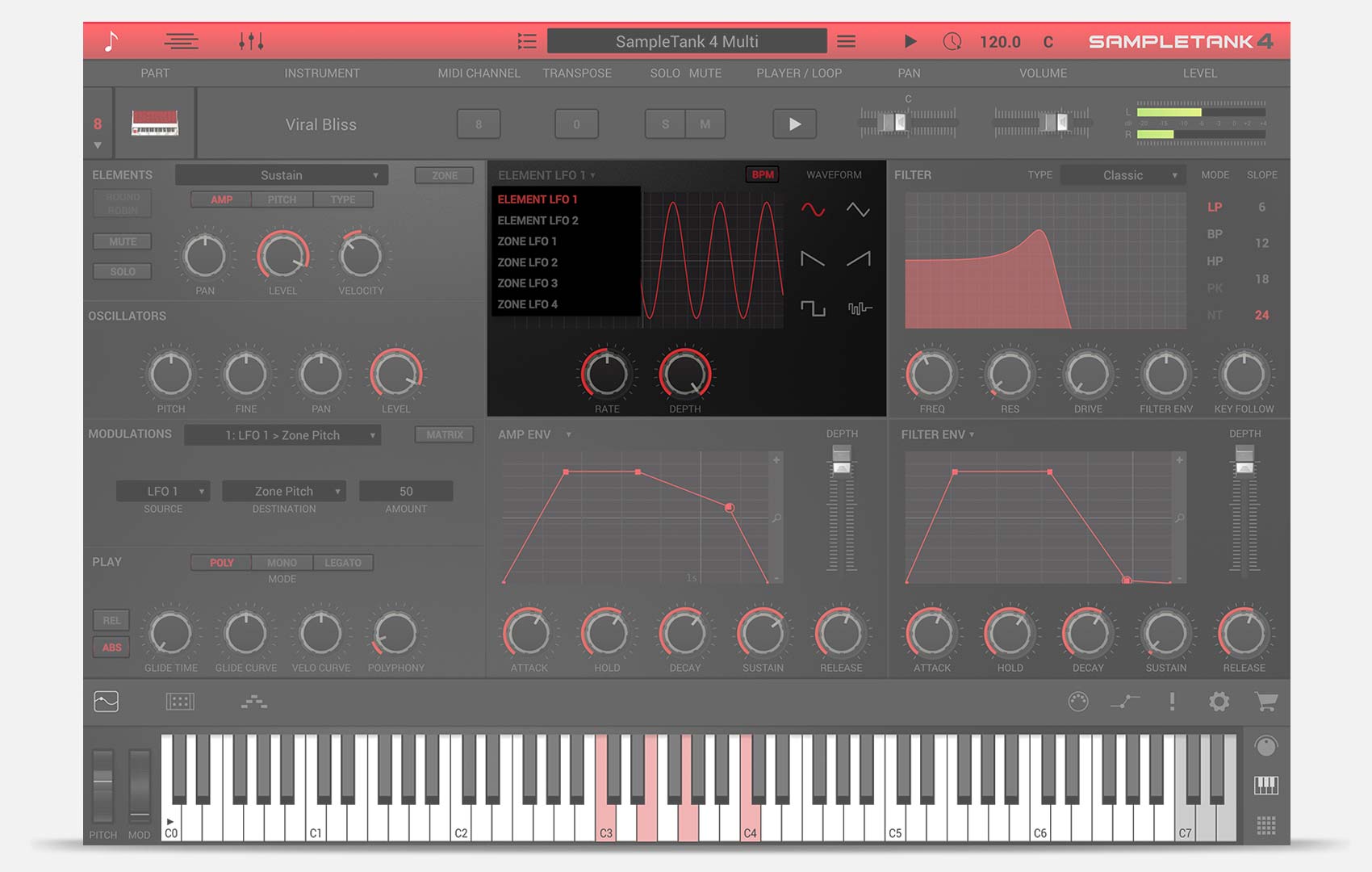Click the MIDI panic exclamation icon

(1172, 702)
